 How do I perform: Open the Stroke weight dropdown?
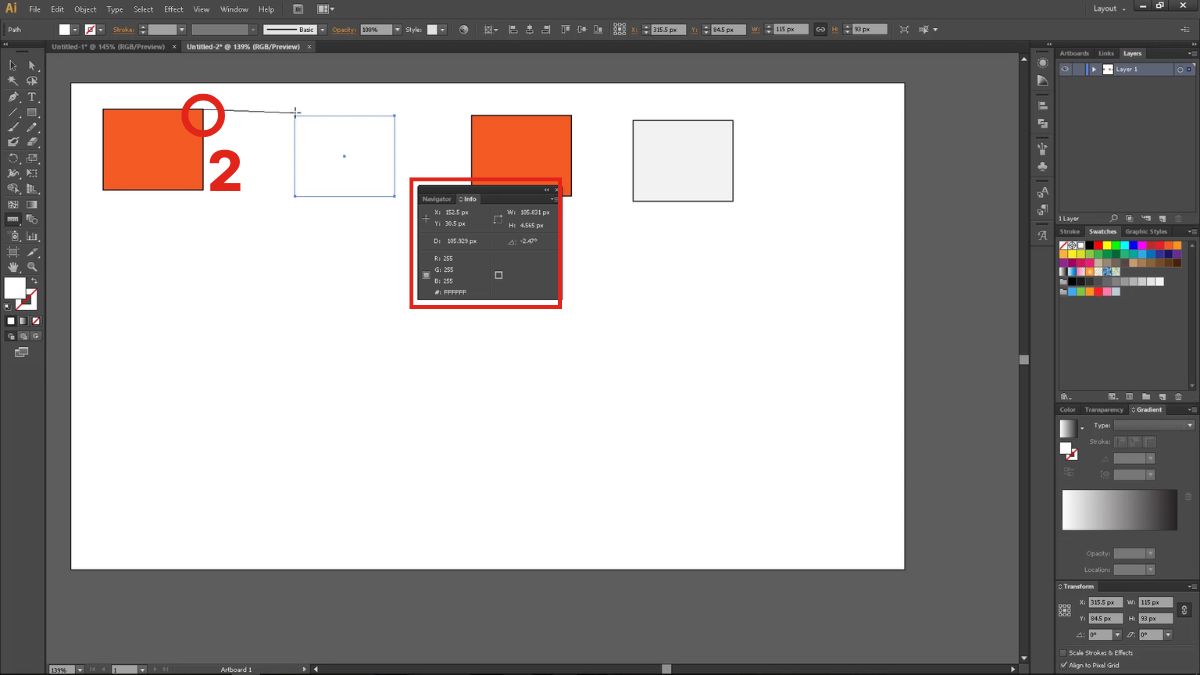coord(183,30)
